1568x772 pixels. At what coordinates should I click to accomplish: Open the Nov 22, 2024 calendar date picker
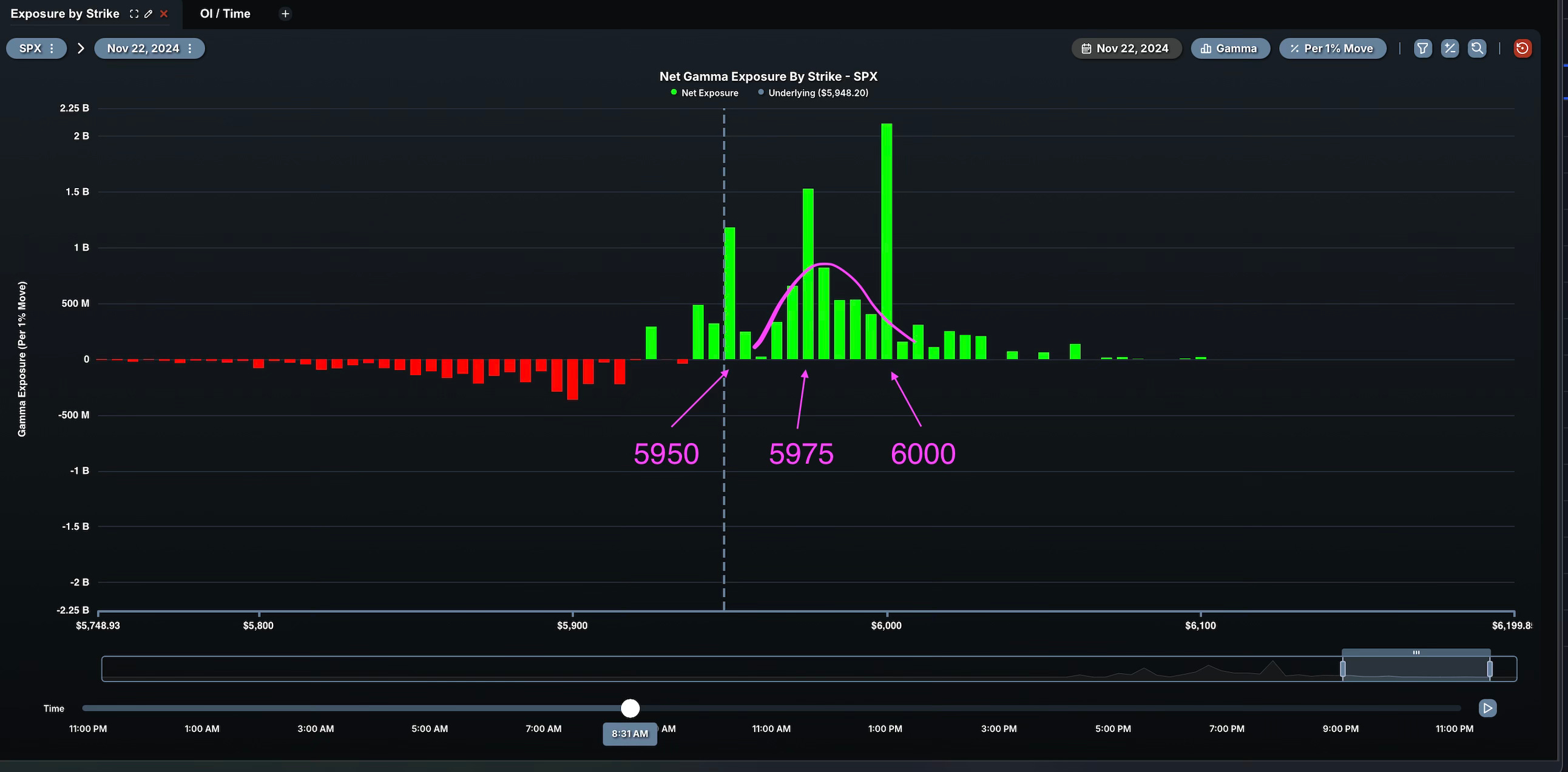tap(1126, 48)
